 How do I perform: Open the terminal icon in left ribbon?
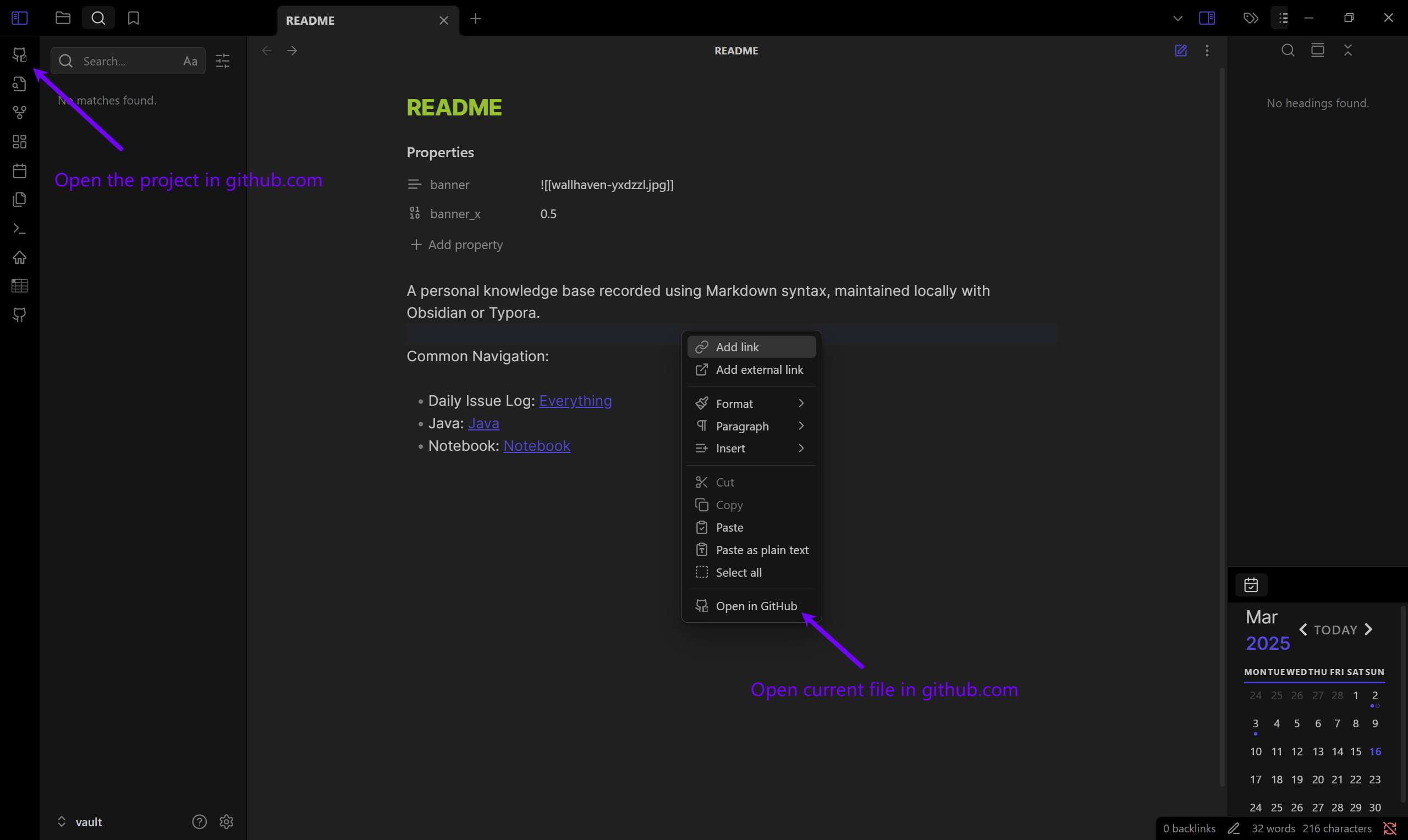tap(20, 229)
